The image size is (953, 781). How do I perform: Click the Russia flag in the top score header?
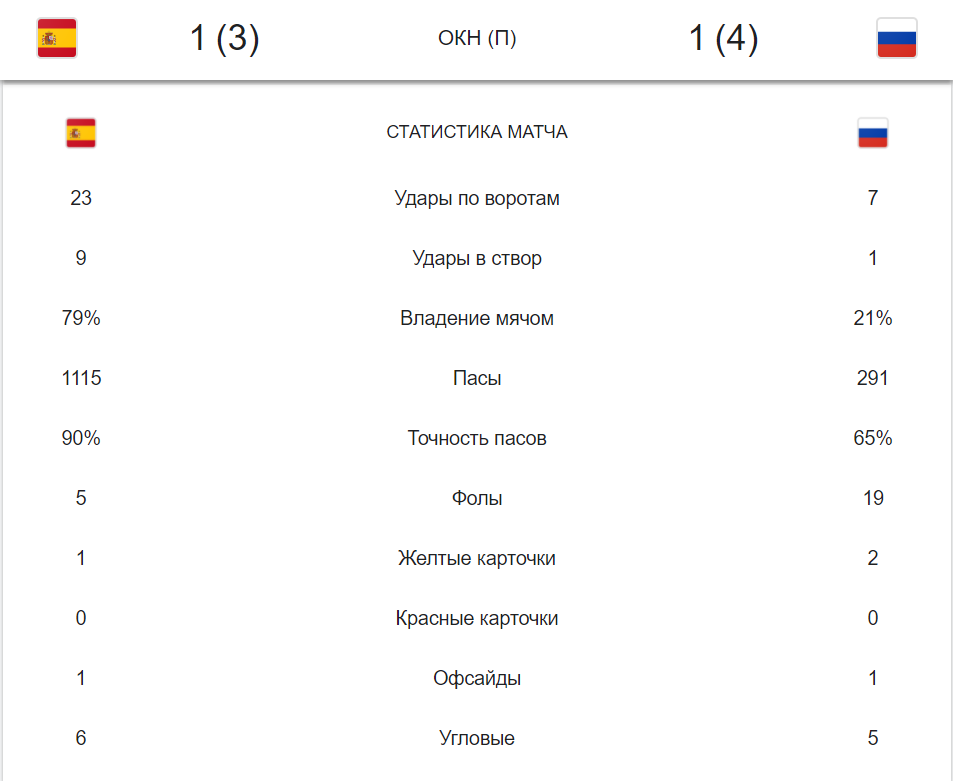pyautogui.click(x=896, y=39)
